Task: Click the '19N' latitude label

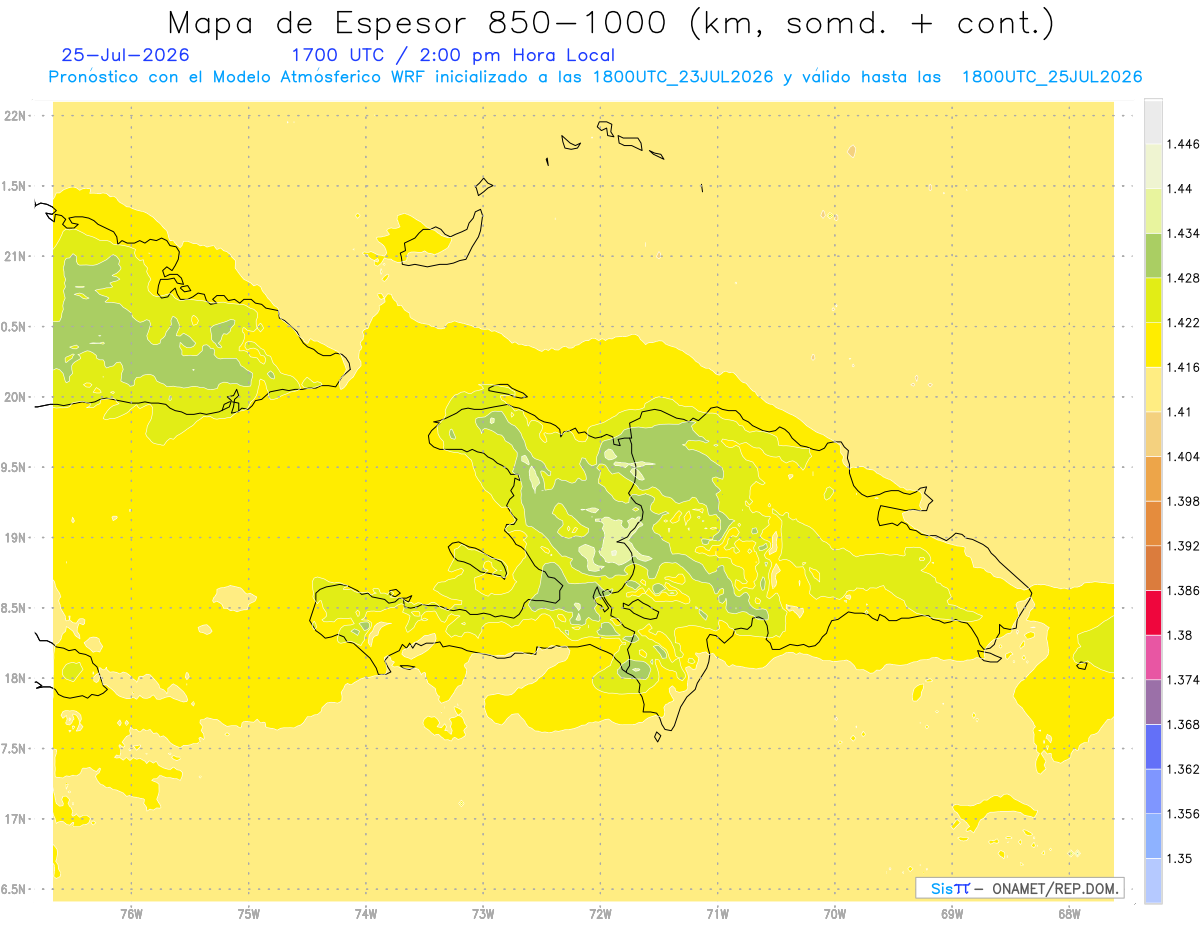Action: point(15,538)
